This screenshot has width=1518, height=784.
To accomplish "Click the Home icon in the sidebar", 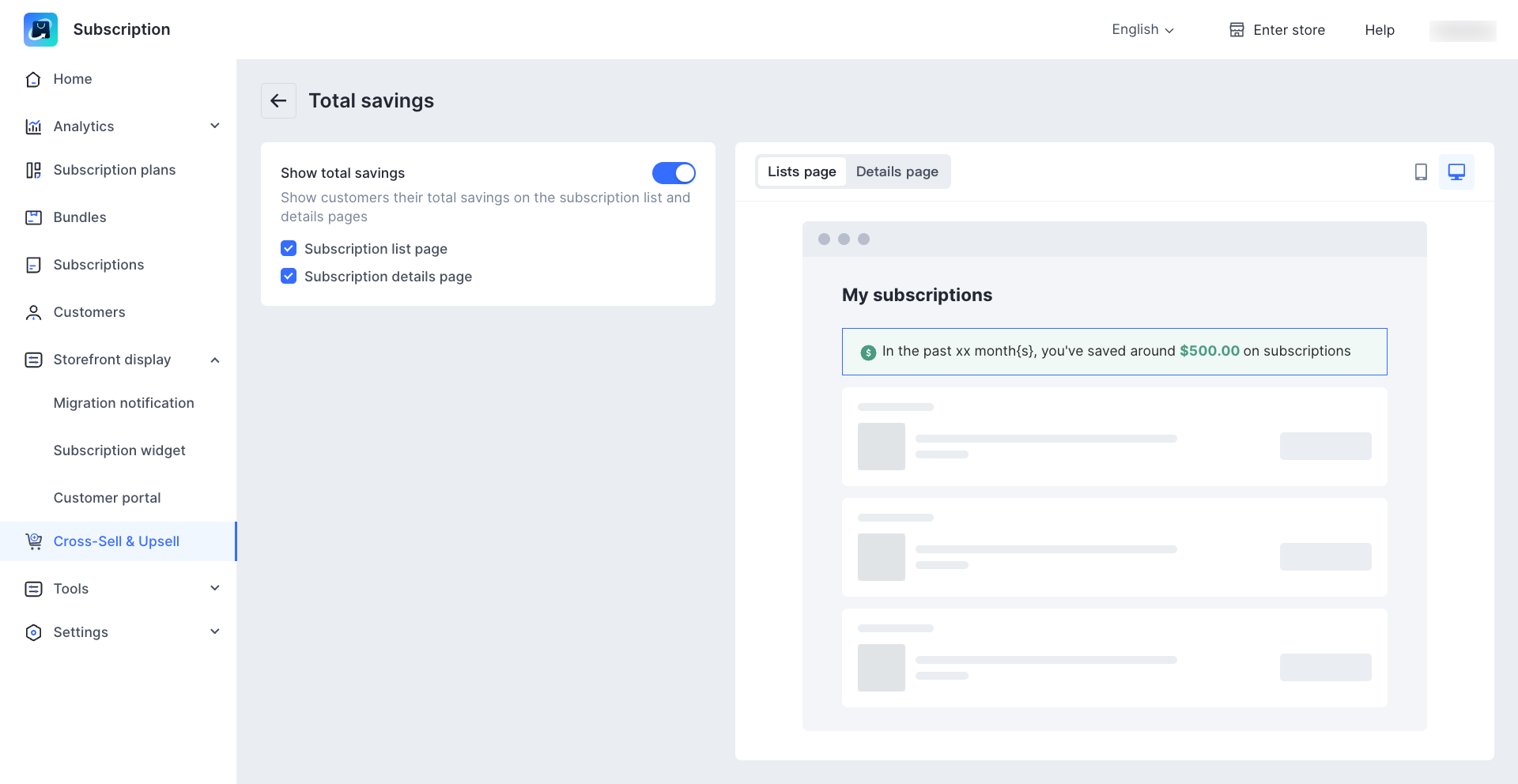I will click(x=33, y=79).
